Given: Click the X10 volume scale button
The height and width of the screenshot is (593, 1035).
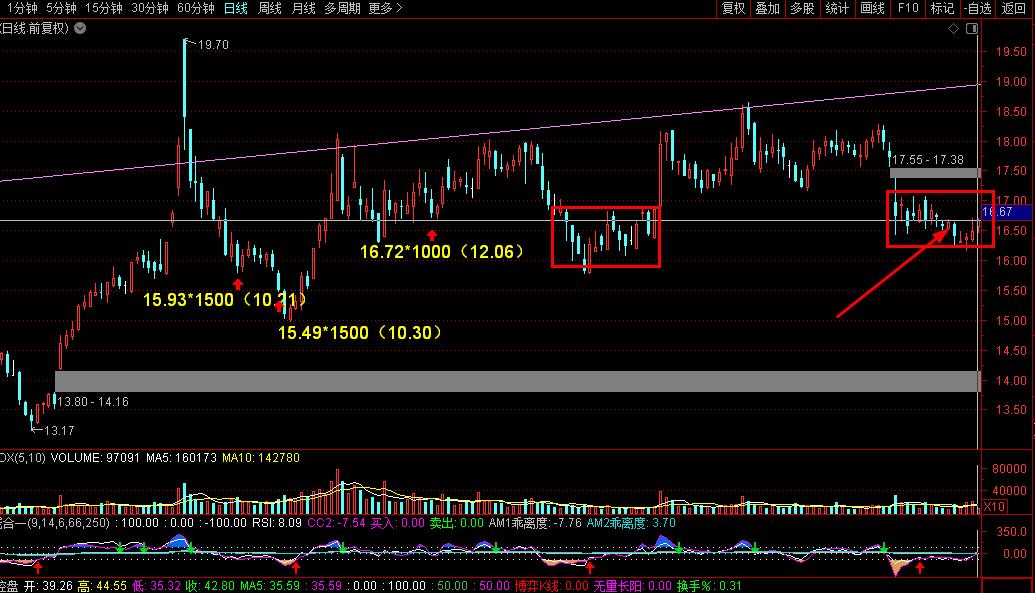Looking at the screenshot, I should 994,506.
